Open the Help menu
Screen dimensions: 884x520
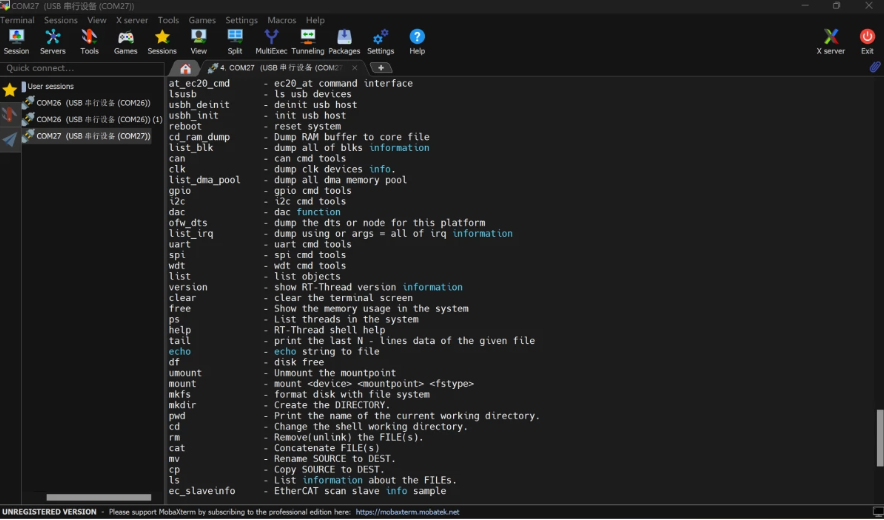point(315,20)
